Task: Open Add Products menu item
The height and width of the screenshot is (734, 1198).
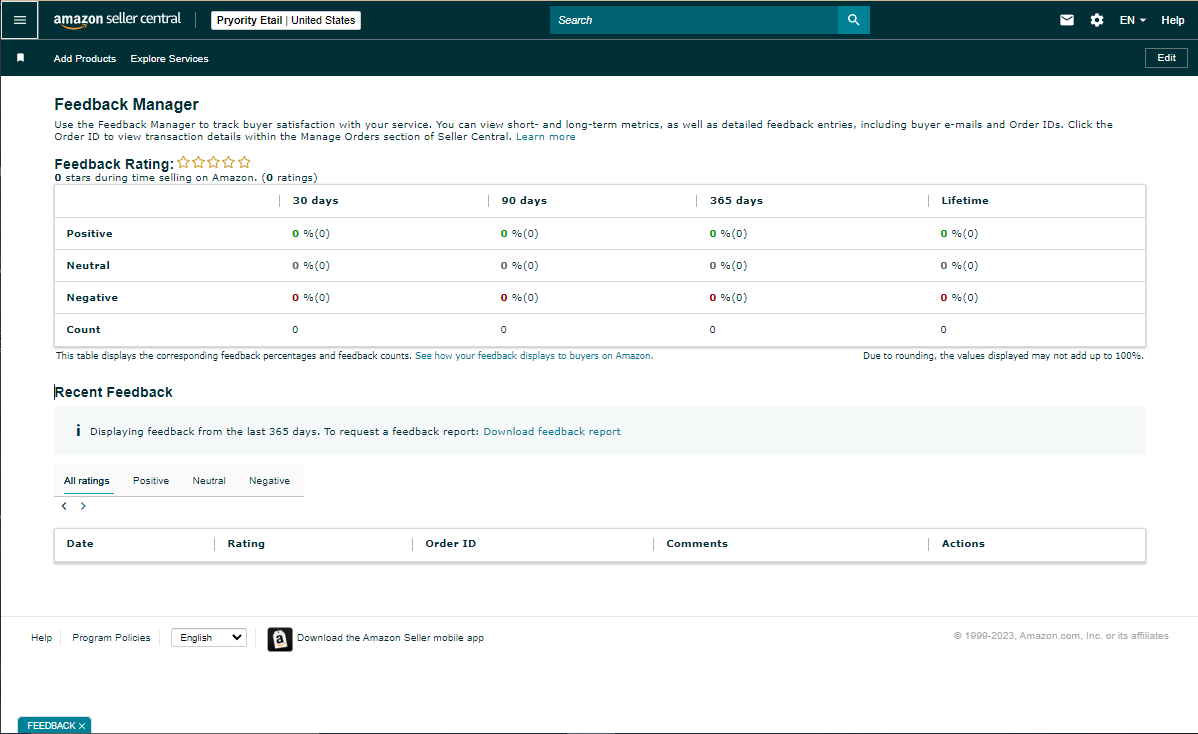Action: coord(85,58)
